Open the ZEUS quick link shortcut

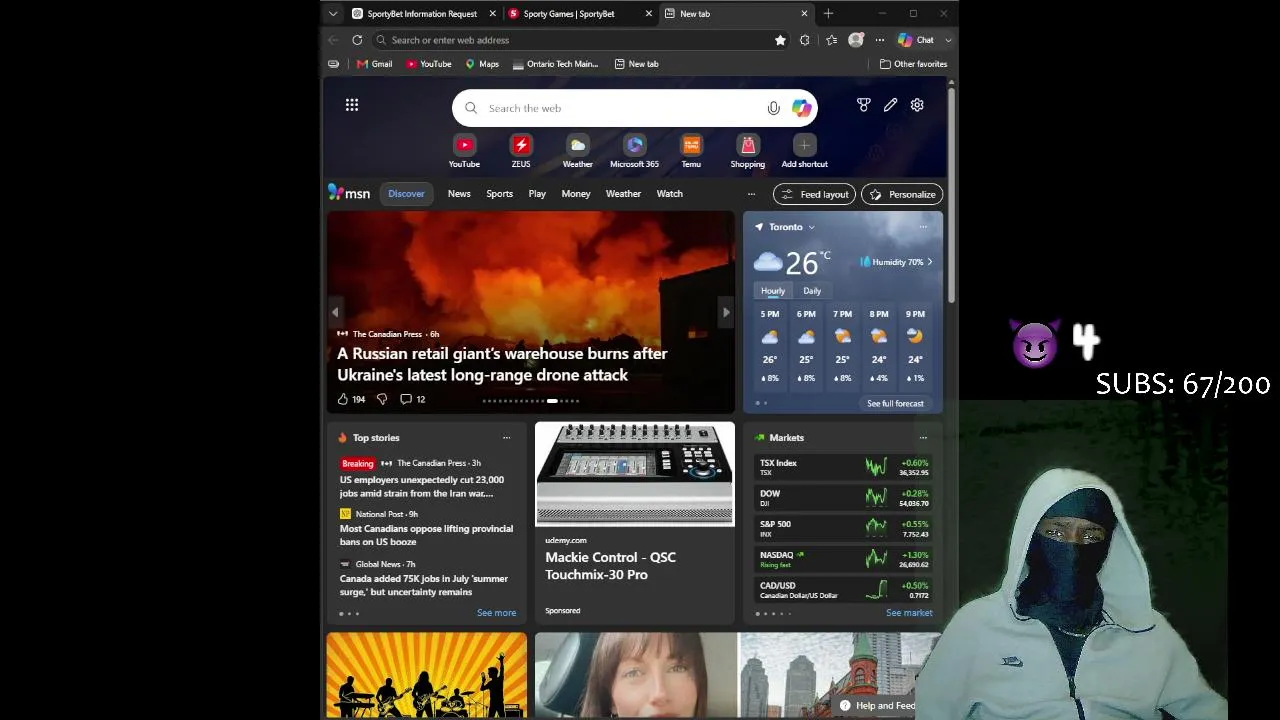pyautogui.click(x=521, y=152)
